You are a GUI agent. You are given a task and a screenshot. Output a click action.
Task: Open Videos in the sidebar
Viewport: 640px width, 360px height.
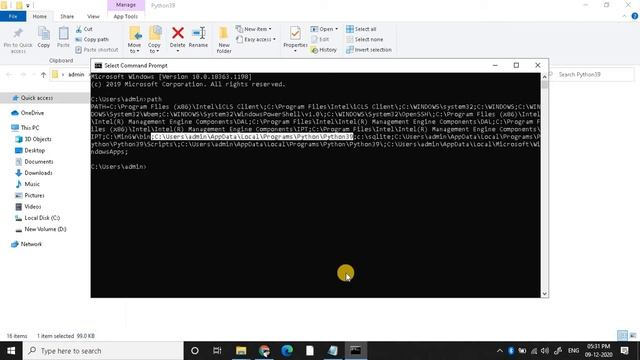click(x=33, y=207)
